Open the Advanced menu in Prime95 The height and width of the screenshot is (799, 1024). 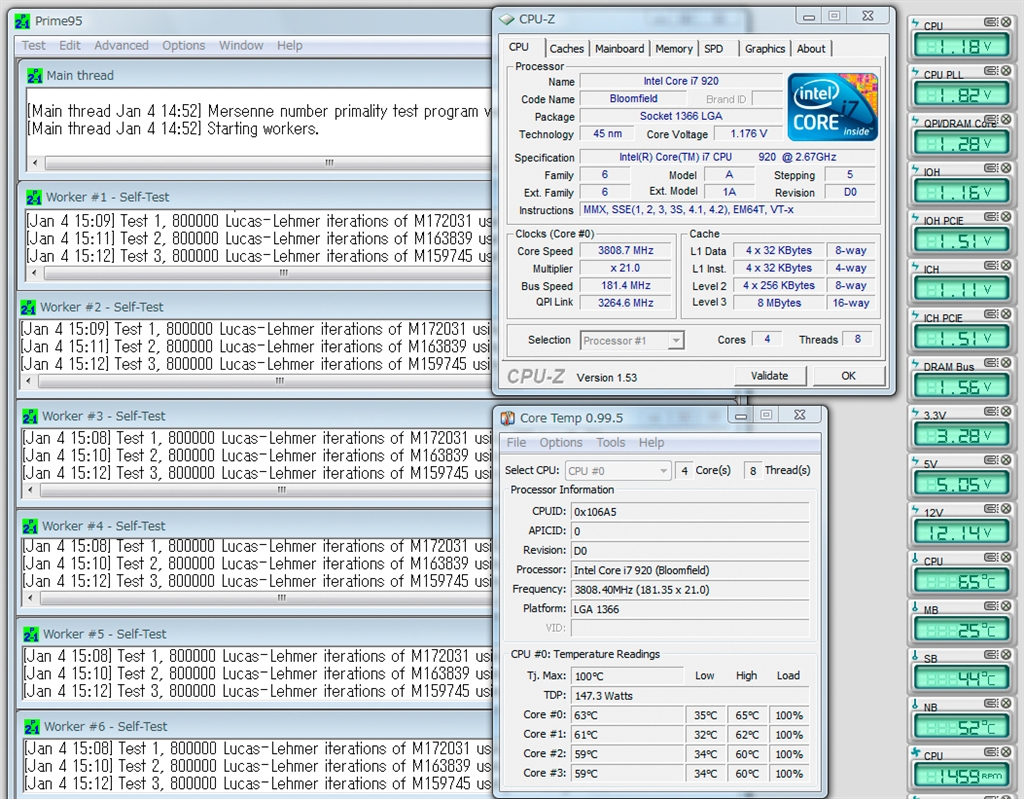pos(121,45)
